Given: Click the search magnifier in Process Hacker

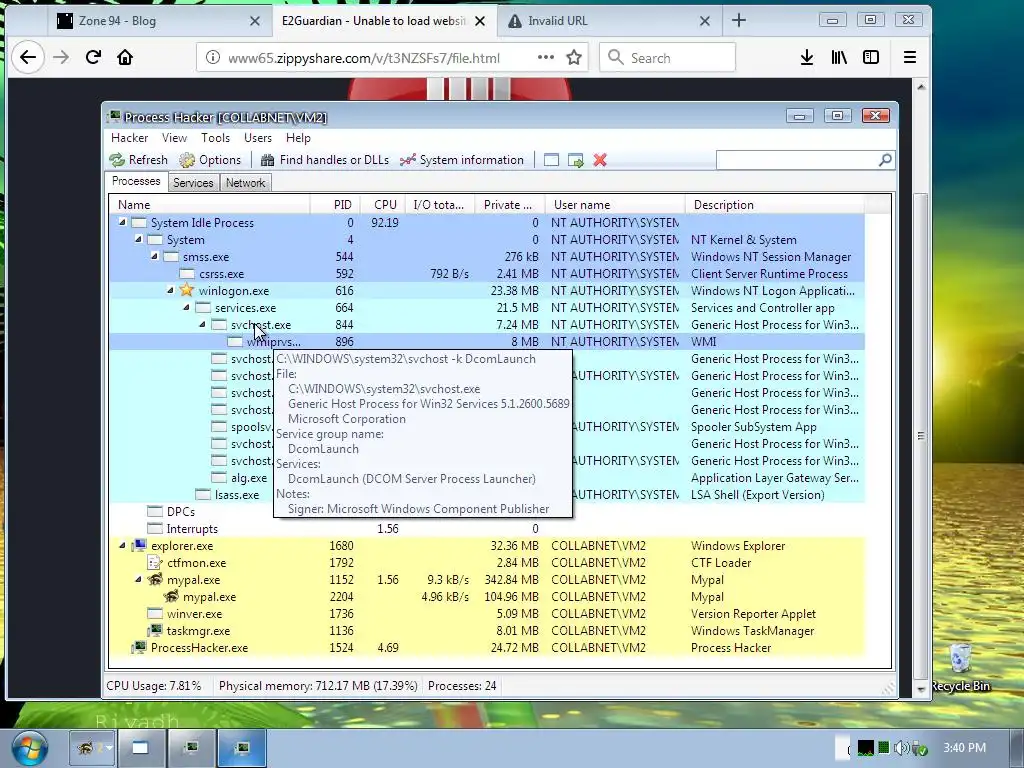Looking at the screenshot, I should [885, 159].
